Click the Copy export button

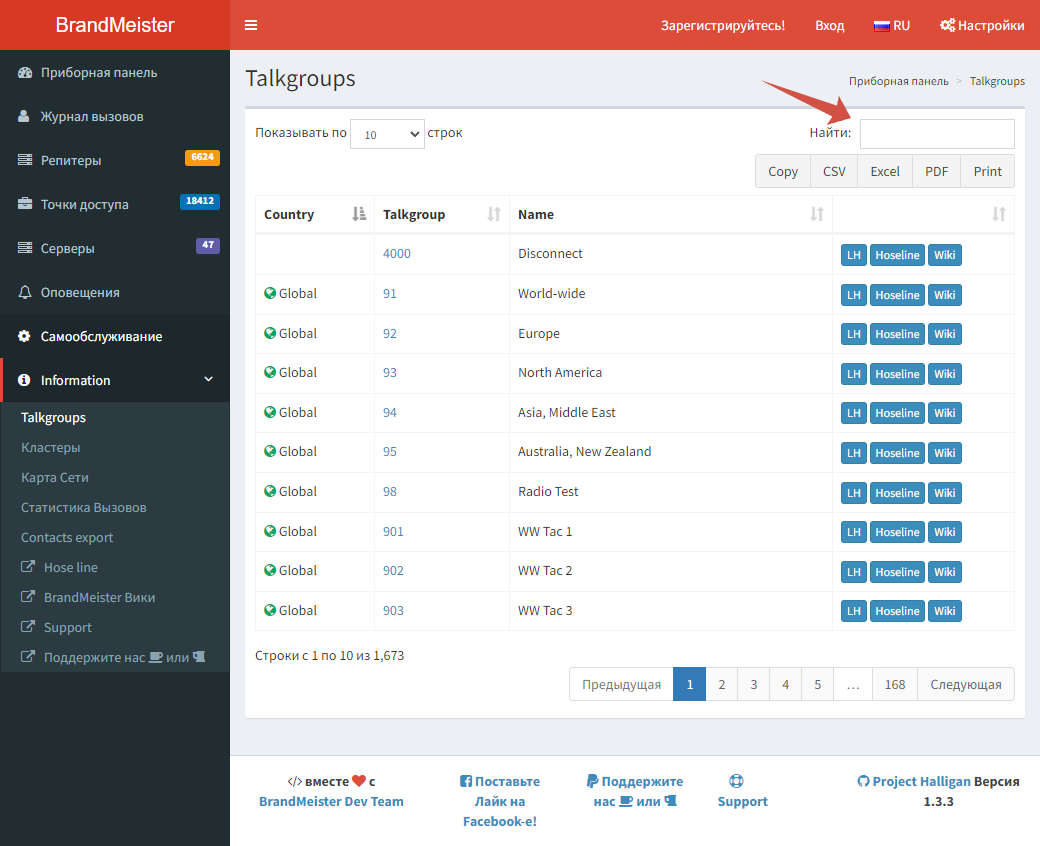(783, 171)
